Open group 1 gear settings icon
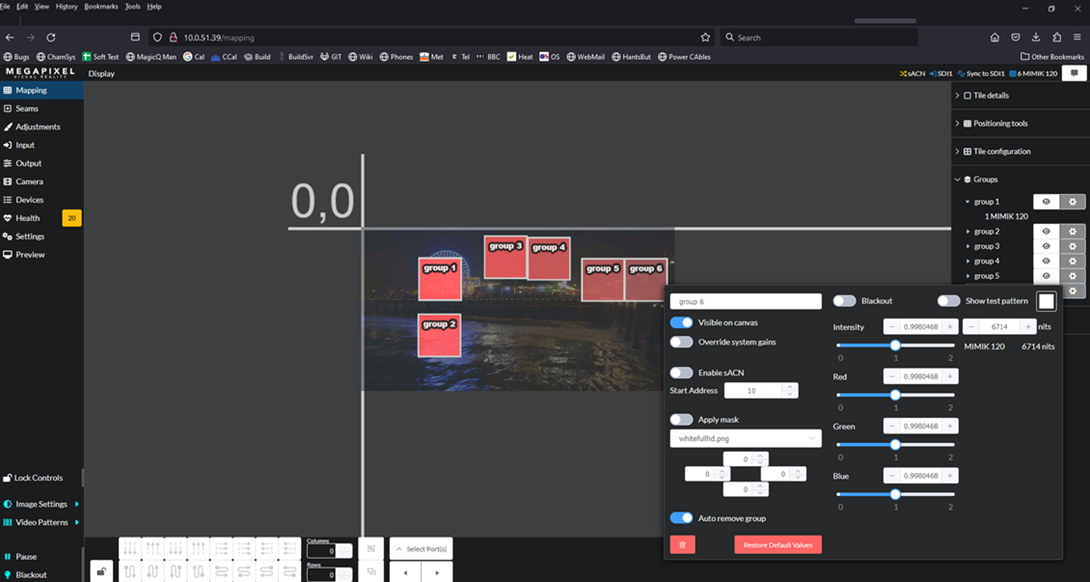Viewport: 1090px width, 582px height. pyautogui.click(x=1073, y=202)
